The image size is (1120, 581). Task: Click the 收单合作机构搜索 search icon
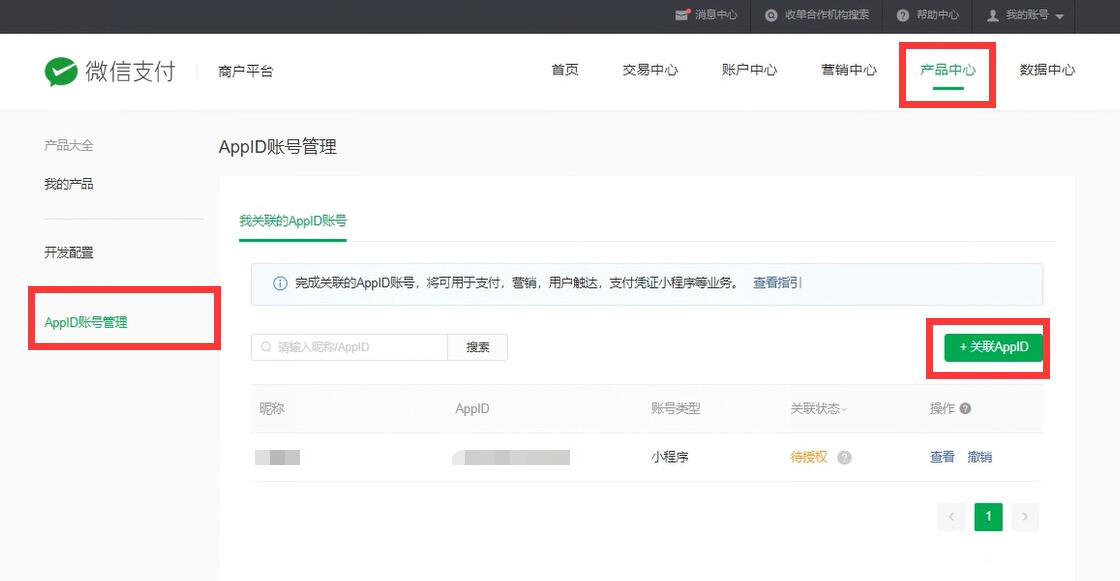pyautogui.click(x=771, y=15)
